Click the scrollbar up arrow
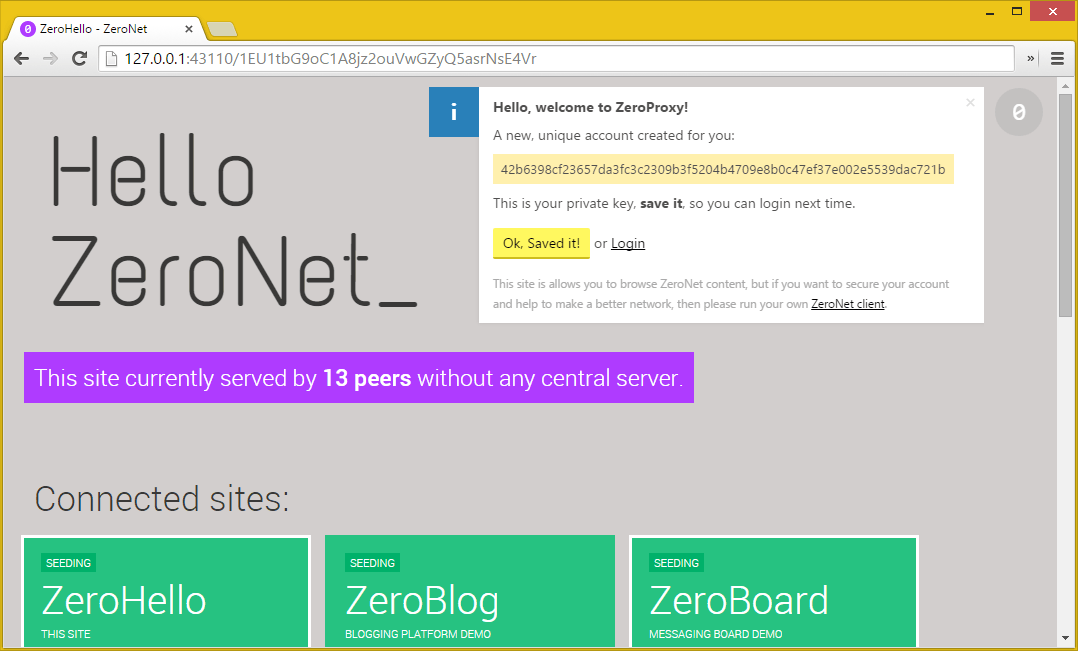 1066,86
